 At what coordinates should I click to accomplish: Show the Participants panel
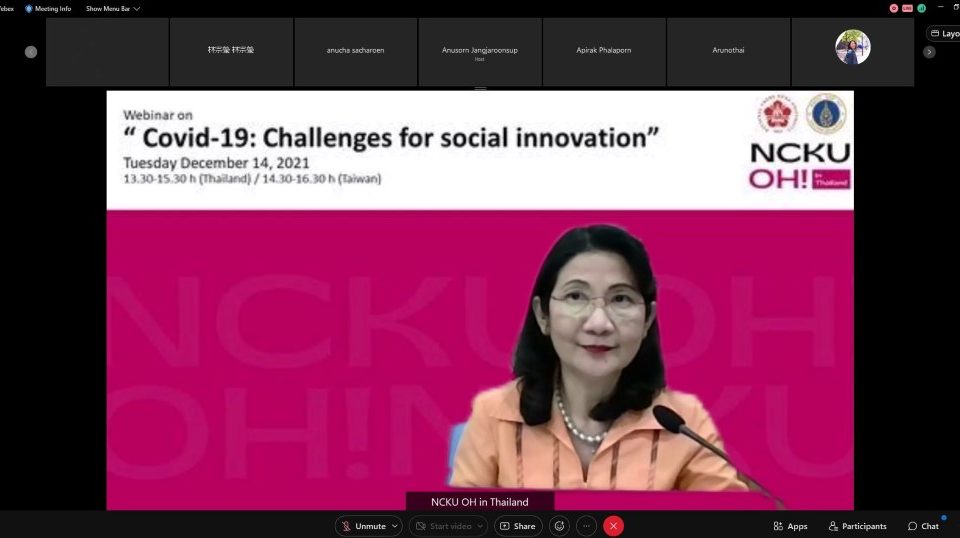[857, 526]
